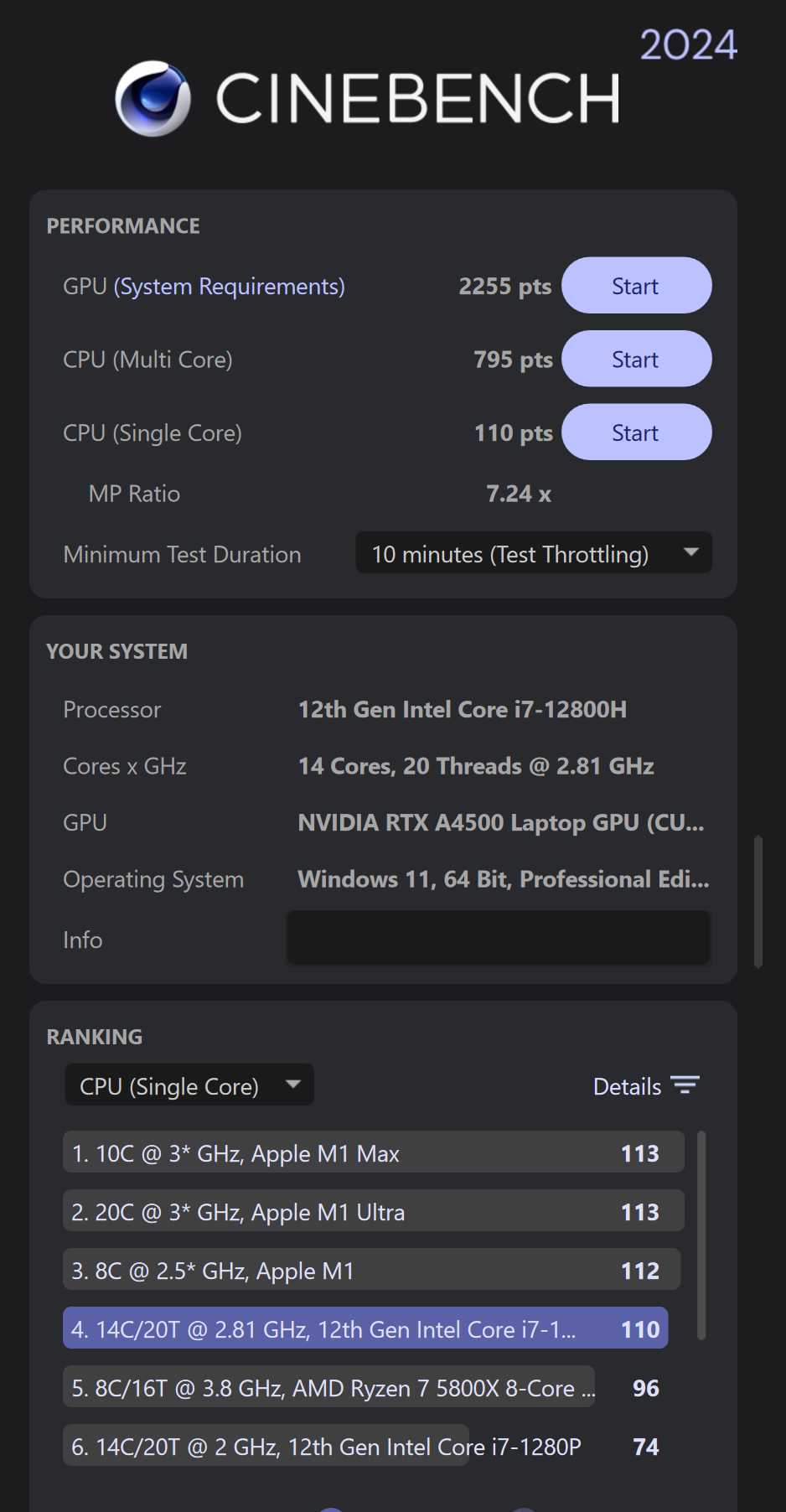Select the 8C Apple M1 ranking entry
The image size is (786, 1512).
pyautogui.click(x=371, y=1270)
